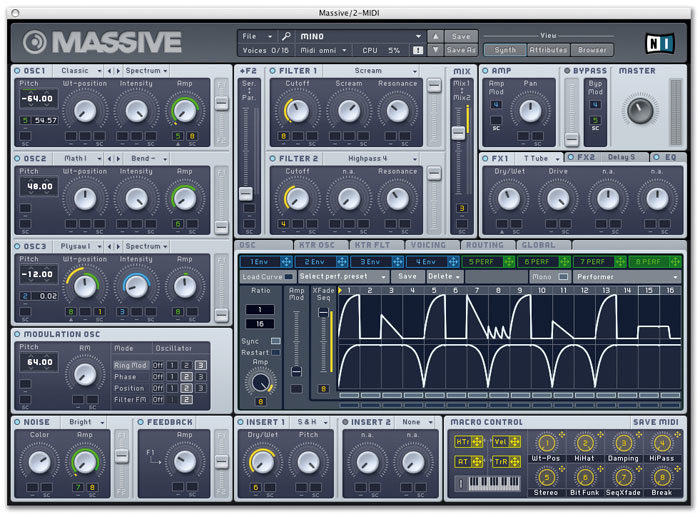Screen dimensions: 700x517
Task: Disable OSC3 with its power toggle
Action: [x=17, y=246]
